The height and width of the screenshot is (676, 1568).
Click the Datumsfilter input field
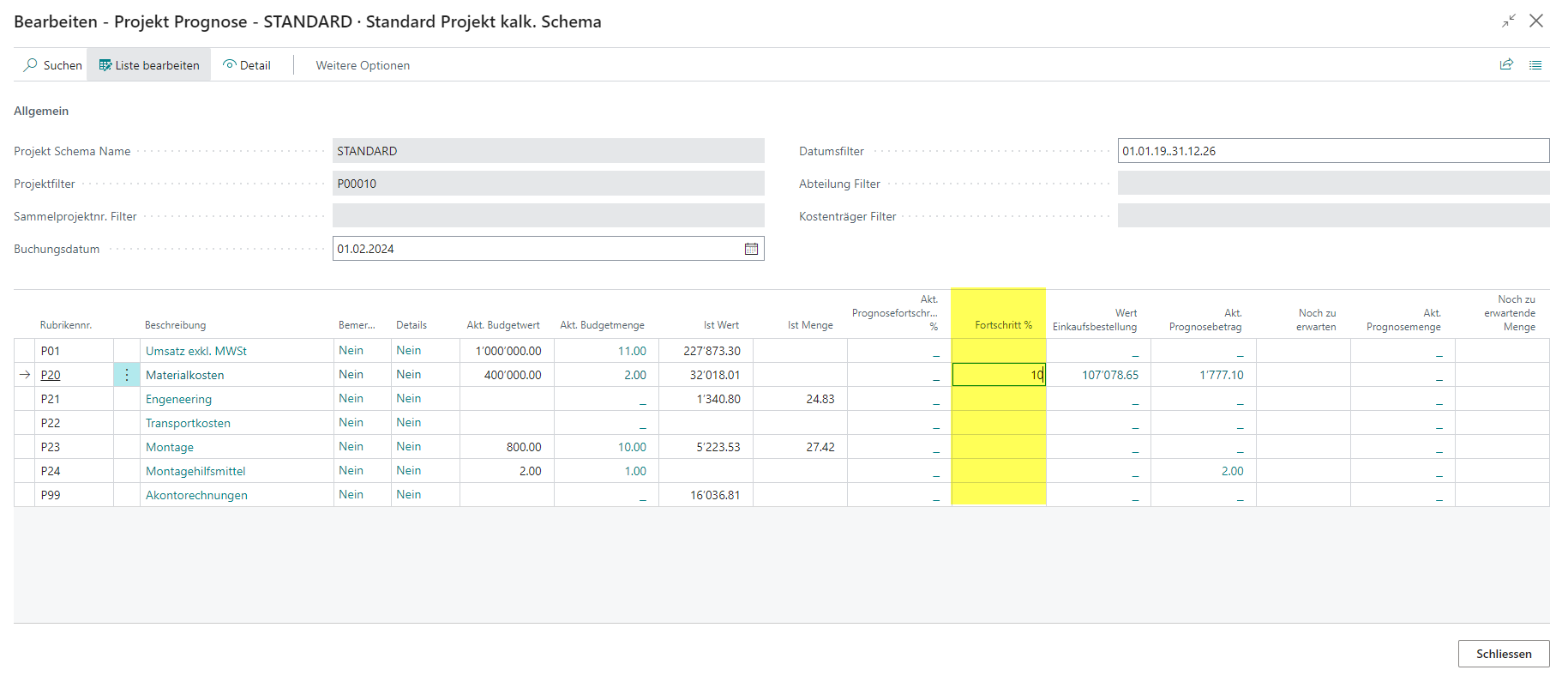(1333, 151)
